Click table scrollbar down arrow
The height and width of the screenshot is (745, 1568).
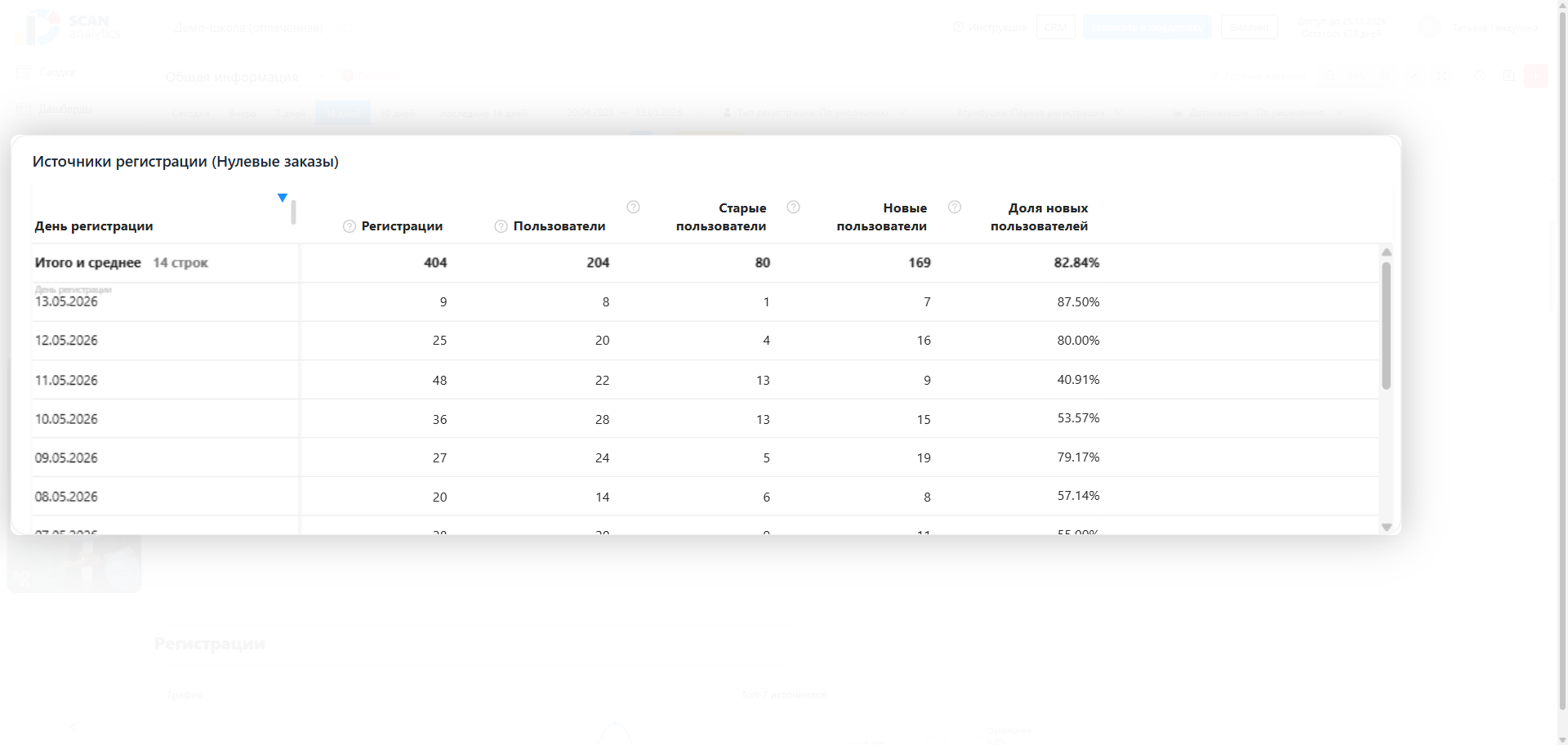pos(1386,528)
